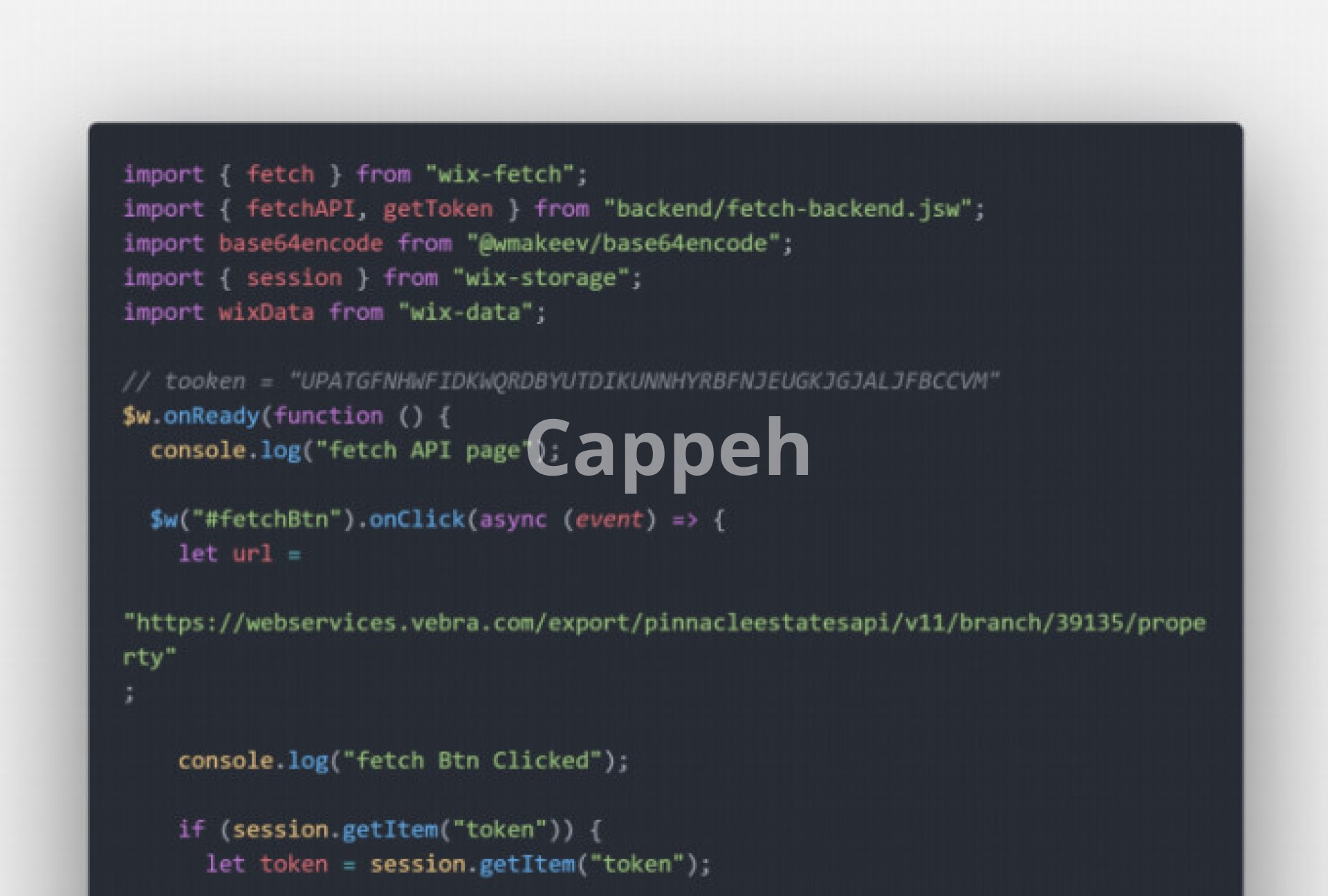Click the "backend/fetch-backend.jsw" module path
The width and height of the screenshot is (1328, 896).
click(x=788, y=208)
